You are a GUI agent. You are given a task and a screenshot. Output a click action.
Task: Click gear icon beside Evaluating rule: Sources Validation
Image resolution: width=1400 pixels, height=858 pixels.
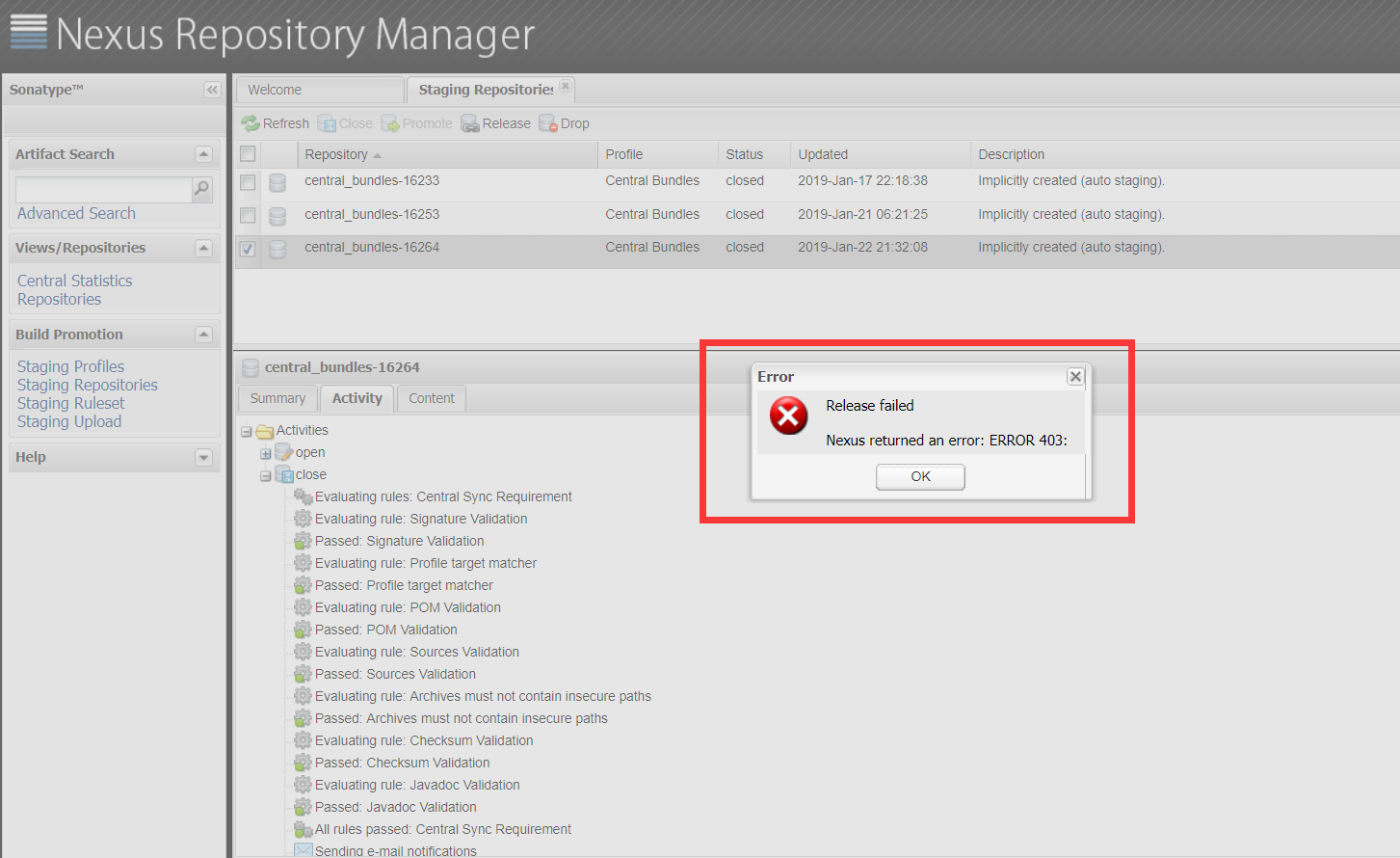tap(303, 652)
